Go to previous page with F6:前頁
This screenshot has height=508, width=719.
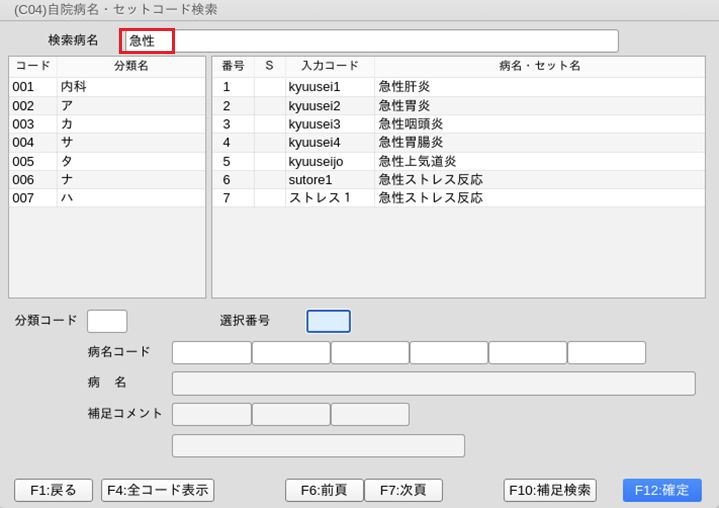point(324,490)
